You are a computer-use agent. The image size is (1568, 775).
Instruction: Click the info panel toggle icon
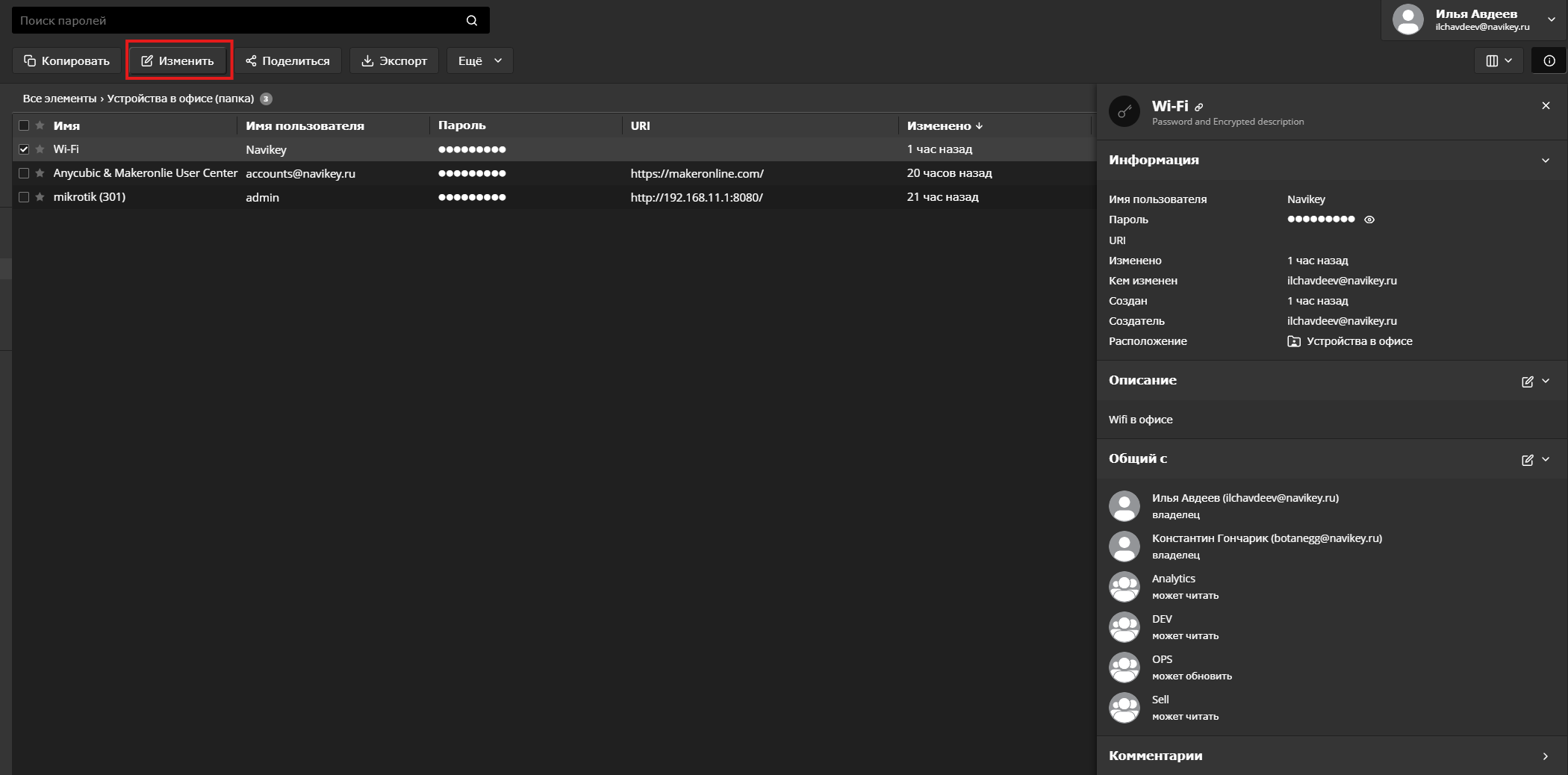[1549, 61]
